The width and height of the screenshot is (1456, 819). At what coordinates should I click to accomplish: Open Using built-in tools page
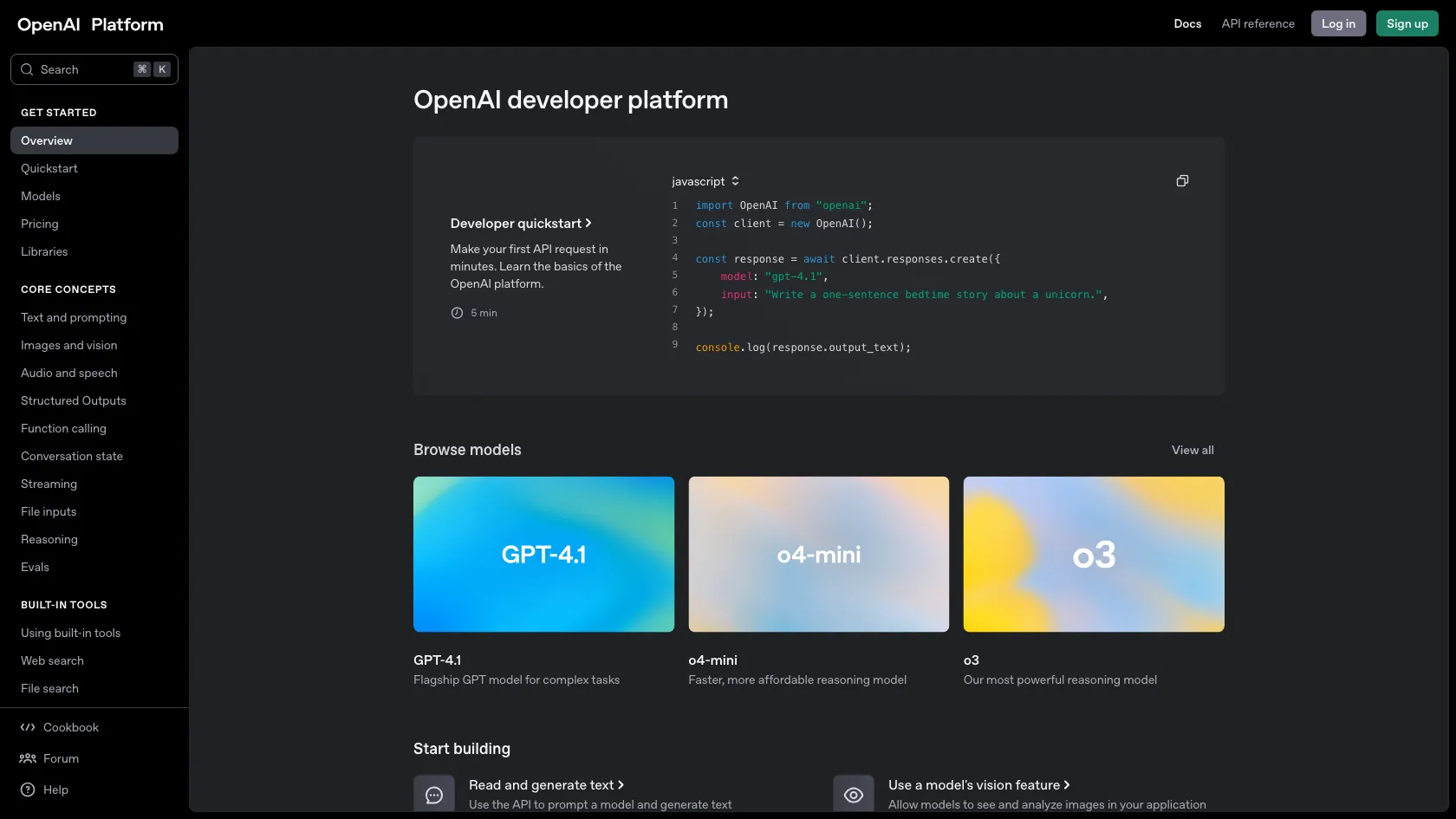(94, 633)
